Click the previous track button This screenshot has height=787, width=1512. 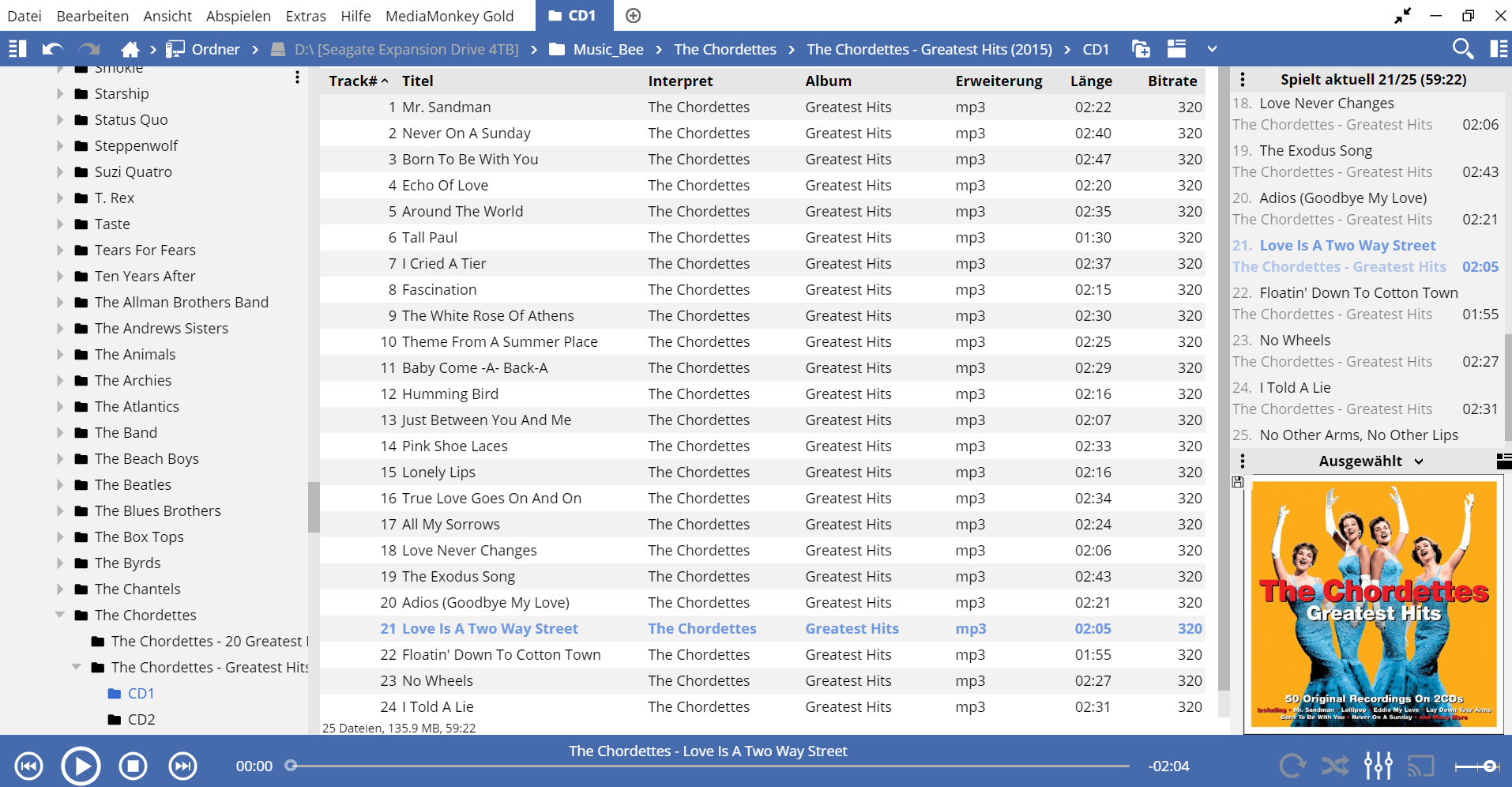point(29,766)
